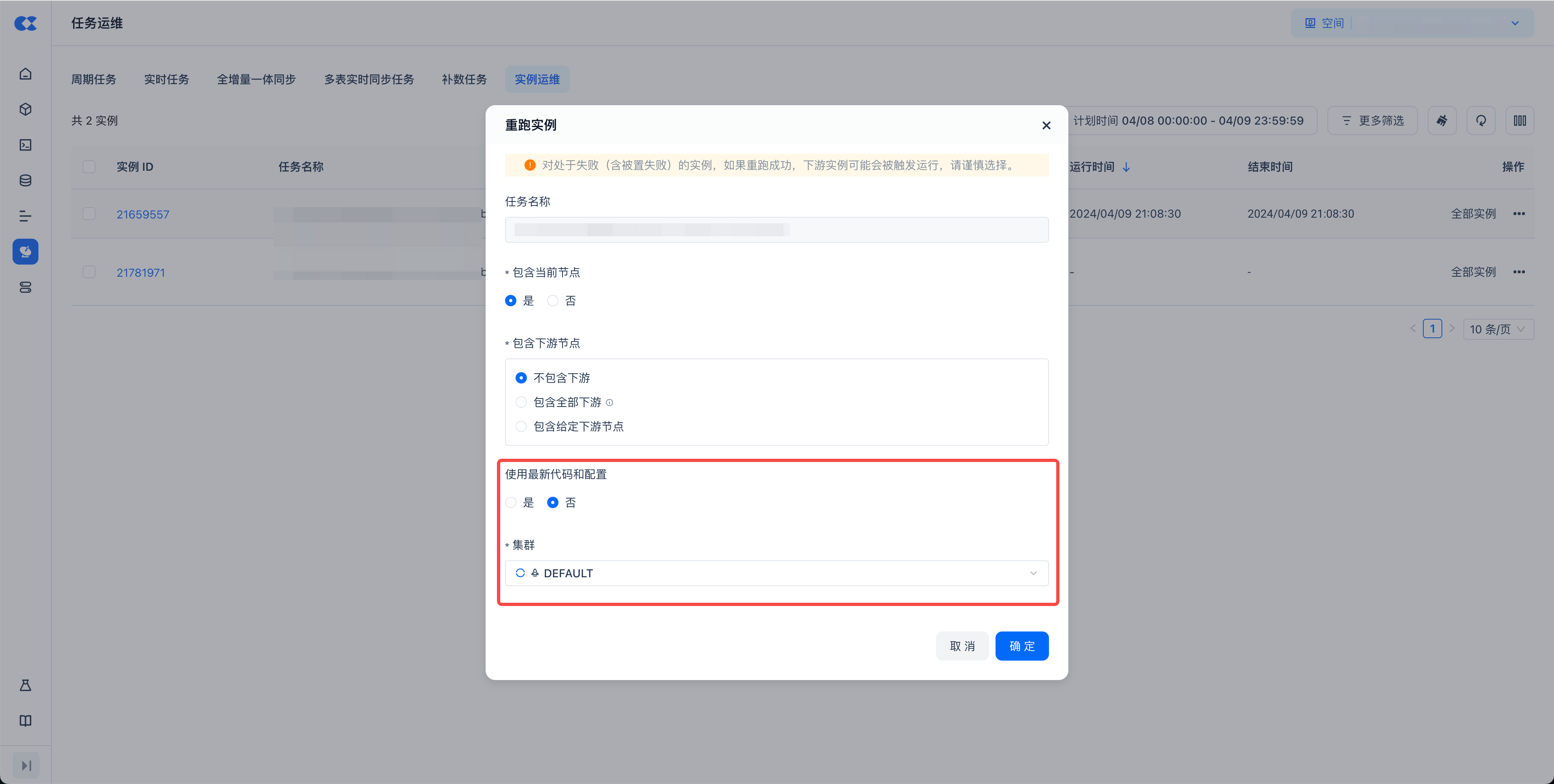Expand the sidebar with bottom arrow
Screen dimensions: 1554x784
[x=26, y=765]
